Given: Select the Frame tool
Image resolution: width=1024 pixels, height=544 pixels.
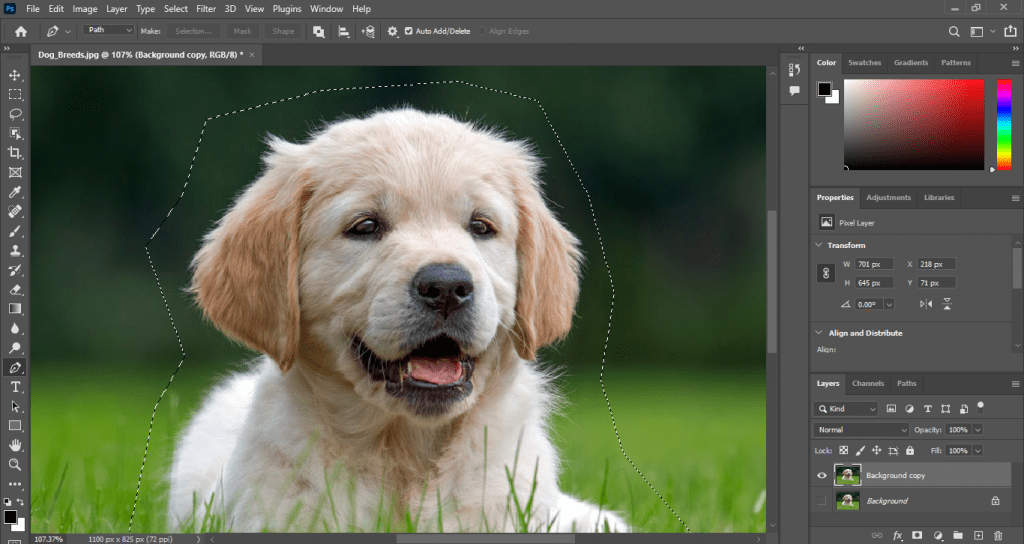Looking at the screenshot, I should (15, 172).
